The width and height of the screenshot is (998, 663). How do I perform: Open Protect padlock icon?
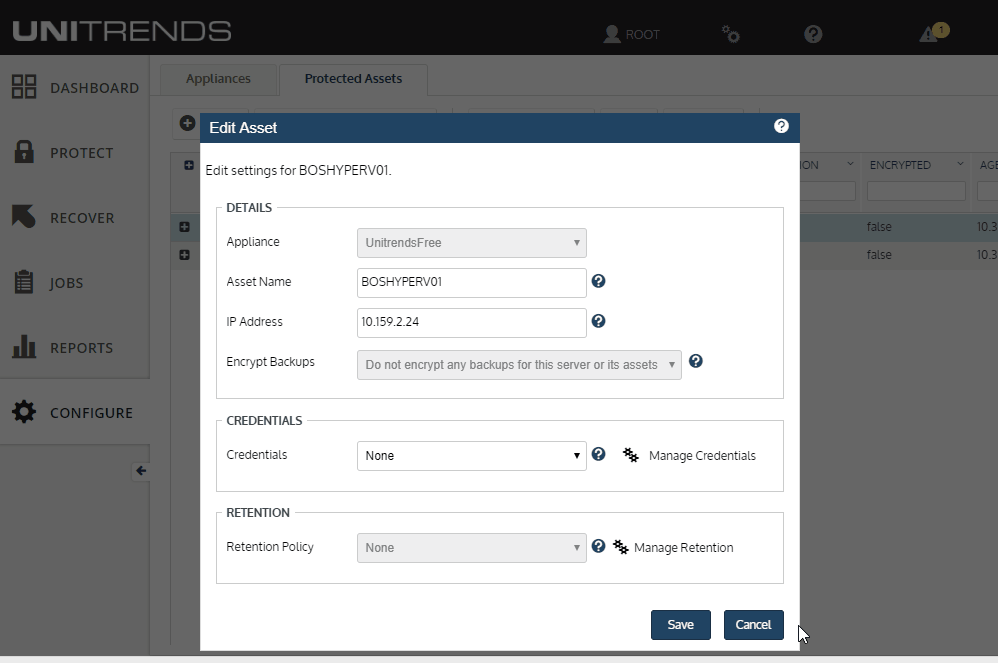(24, 151)
